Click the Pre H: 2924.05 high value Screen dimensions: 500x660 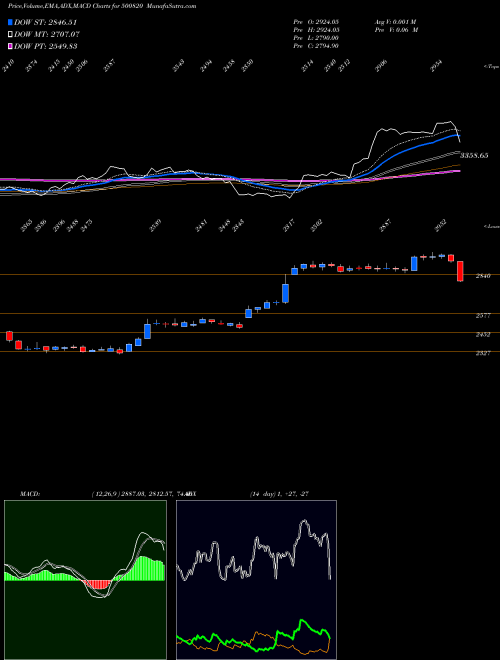316,30
